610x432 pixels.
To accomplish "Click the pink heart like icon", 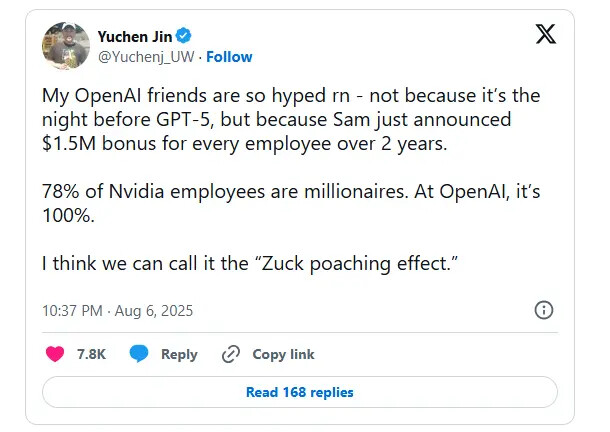I will click(x=56, y=354).
